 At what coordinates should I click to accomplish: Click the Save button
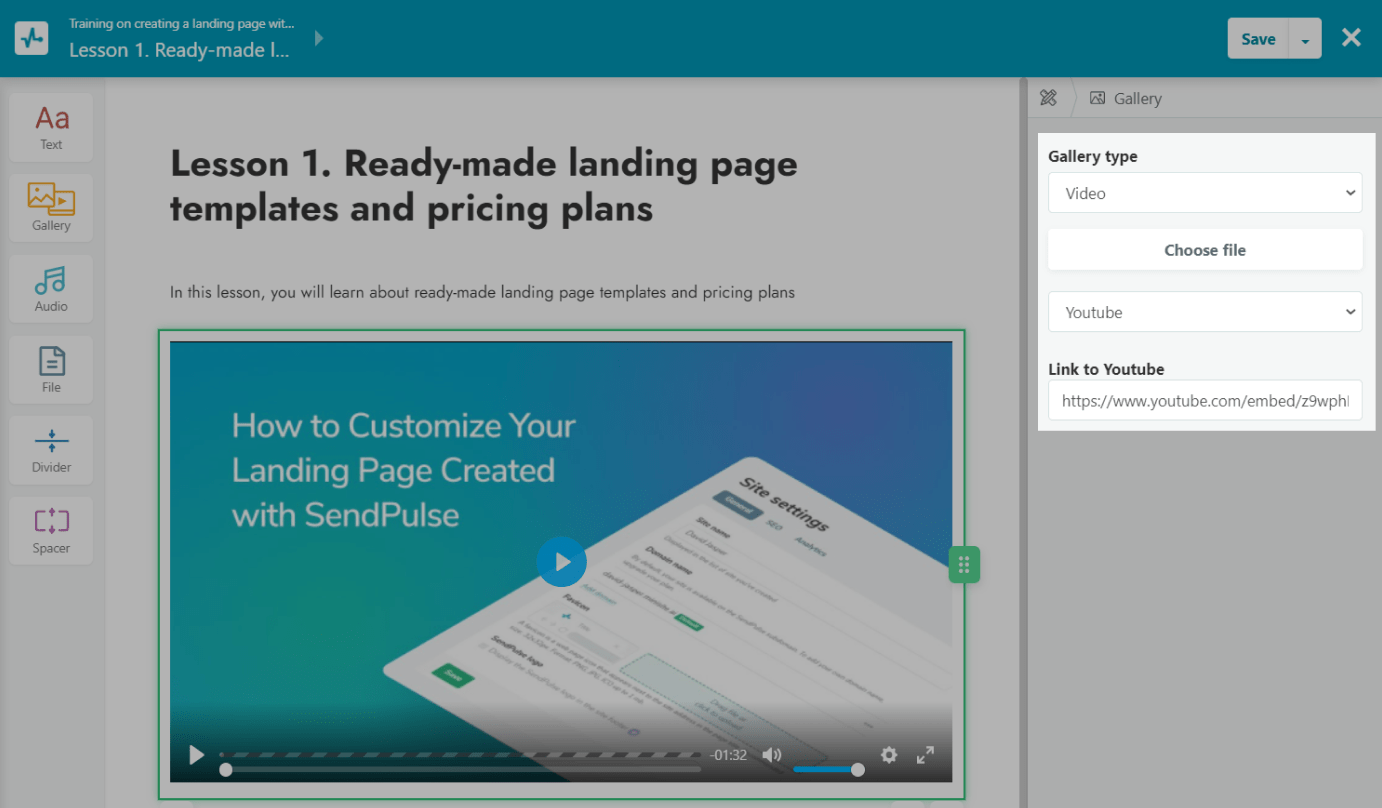pos(1258,39)
